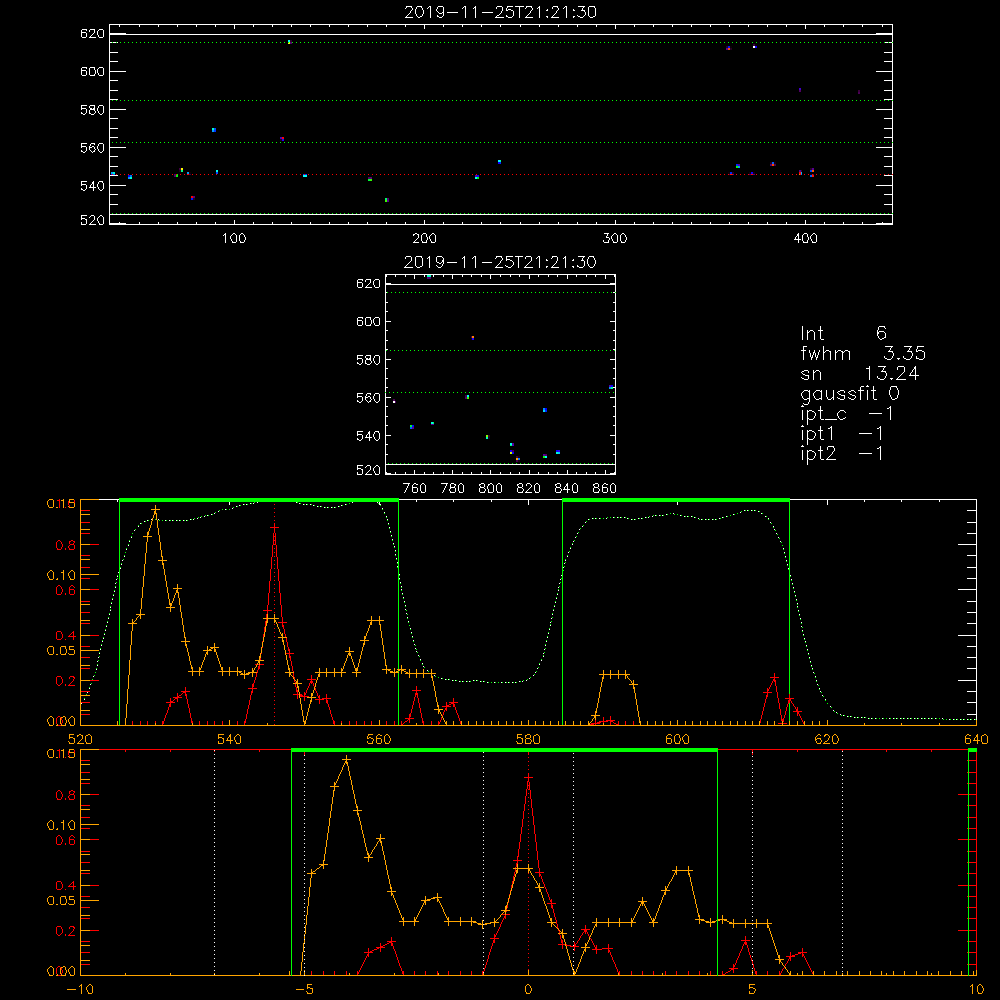This screenshot has height=1000, width=1000.
Task: Click x-axis label -10 on bottom plot
Action: pyautogui.click(x=80, y=989)
